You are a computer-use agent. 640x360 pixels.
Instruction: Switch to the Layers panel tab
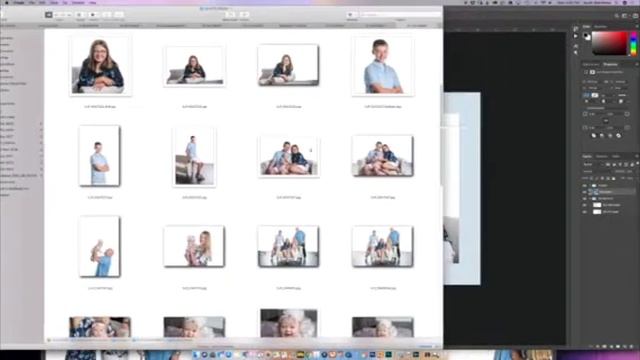[x=587, y=156]
